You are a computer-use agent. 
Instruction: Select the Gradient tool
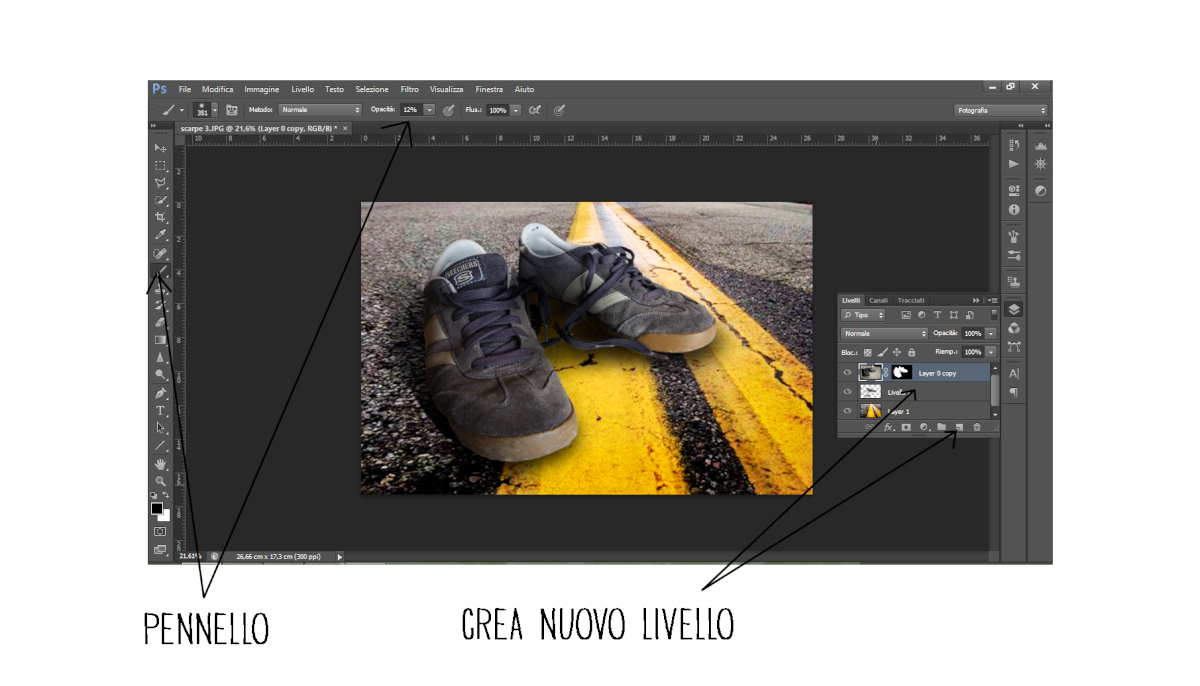point(160,340)
